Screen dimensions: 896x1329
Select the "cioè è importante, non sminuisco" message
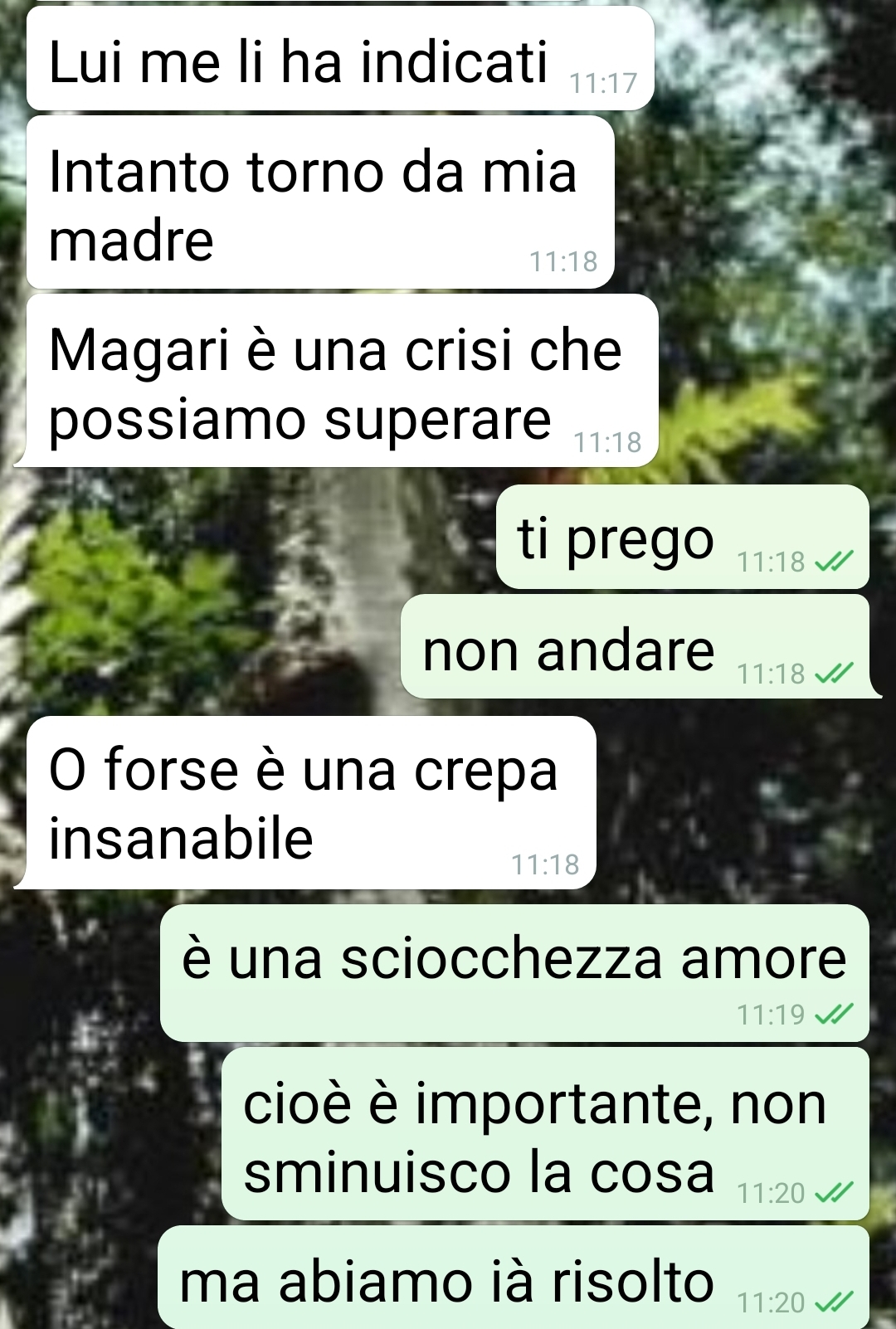point(545,1134)
